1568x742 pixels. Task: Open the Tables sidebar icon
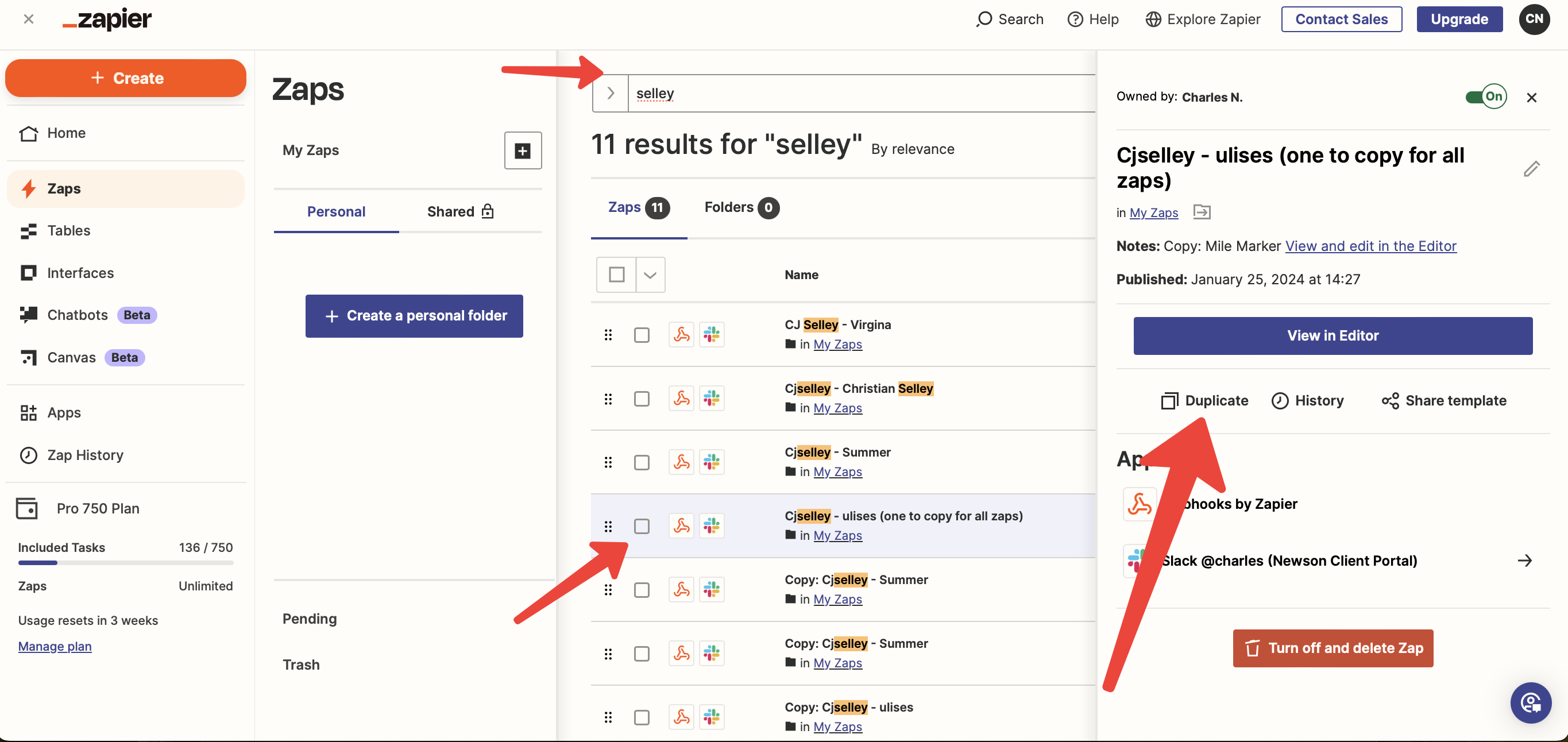pyautogui.click(x=28, y=231)
